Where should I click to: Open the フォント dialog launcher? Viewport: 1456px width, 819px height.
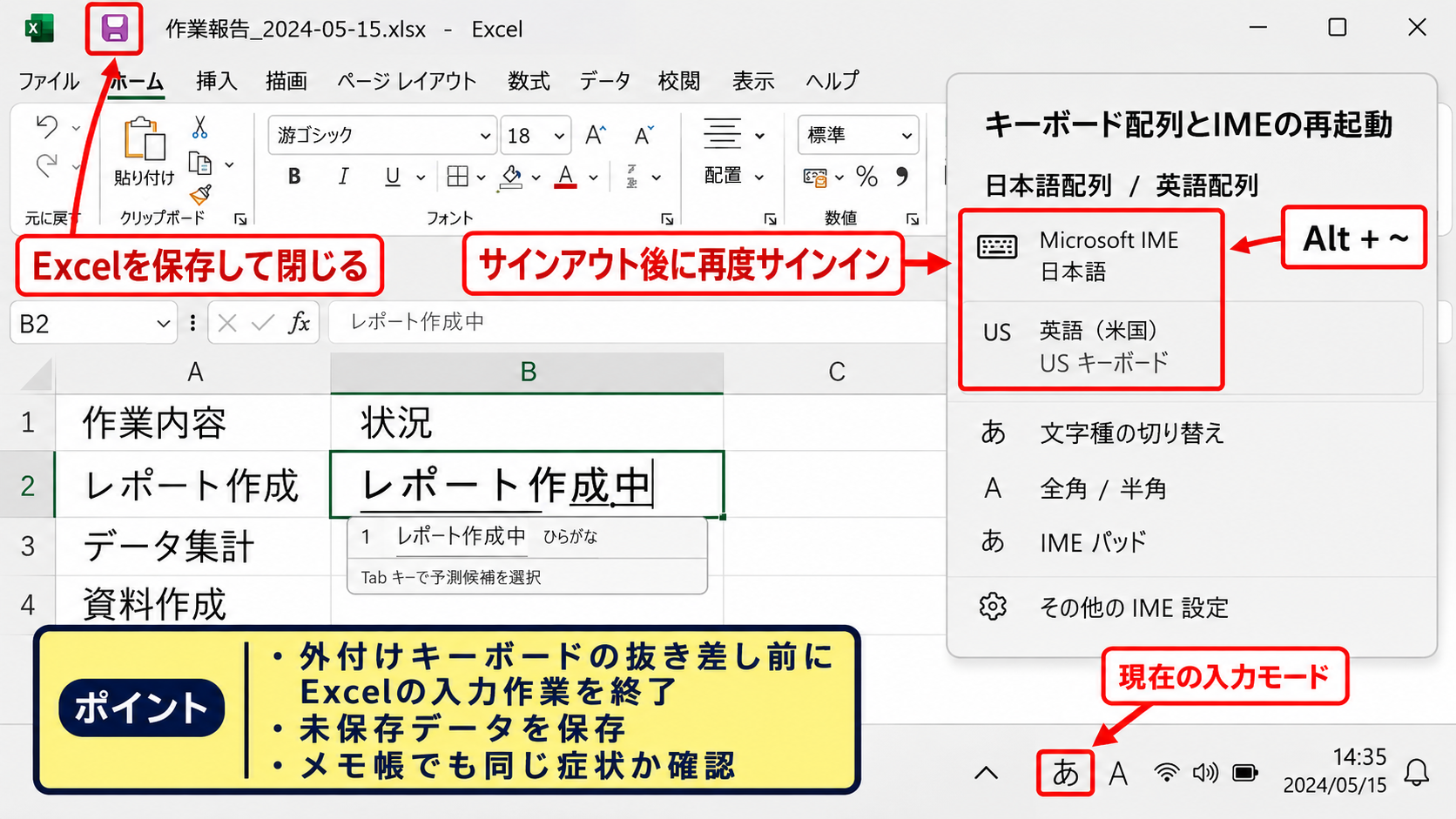coord(667,219)
